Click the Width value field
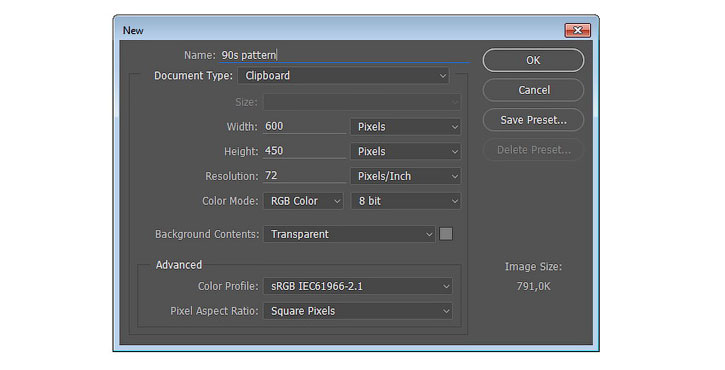This screenshot has height=370, width=725. [304, 126]
